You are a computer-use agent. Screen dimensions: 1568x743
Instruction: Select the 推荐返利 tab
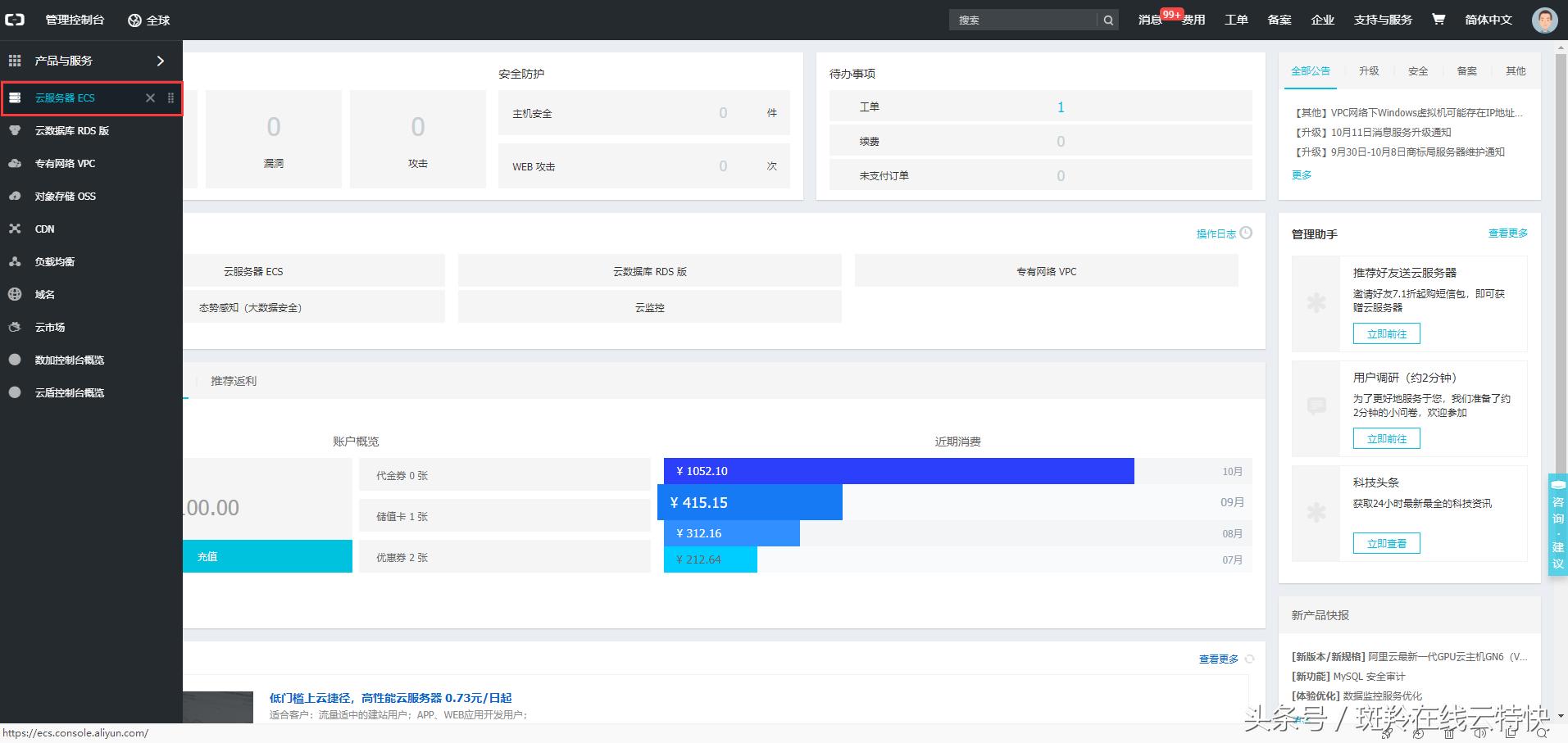(234, 381)
